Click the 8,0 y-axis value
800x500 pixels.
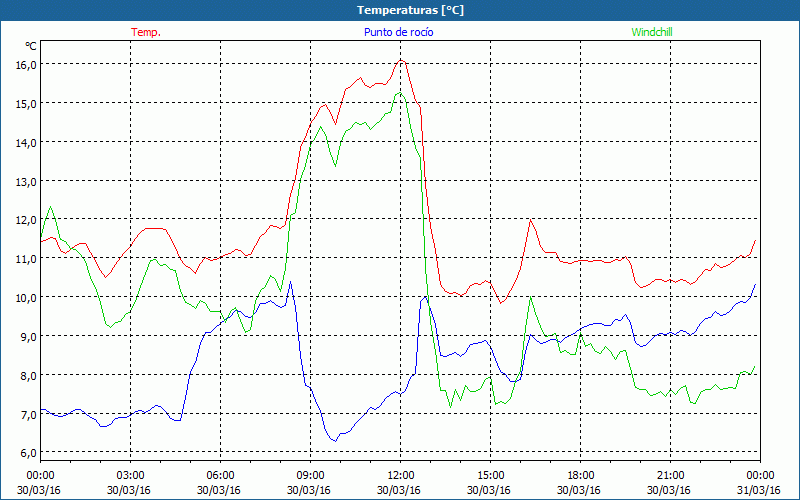point(28,376)
